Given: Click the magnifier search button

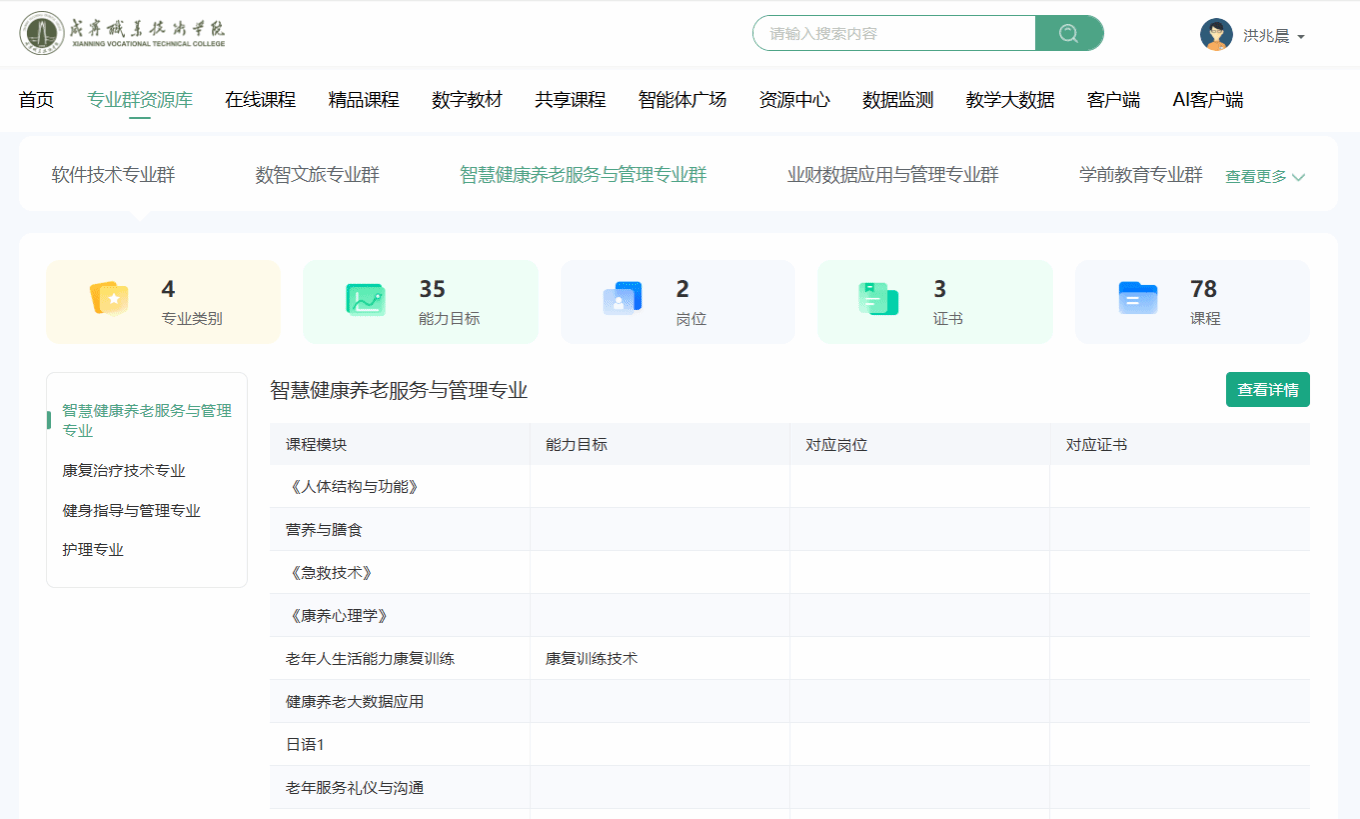Looking at the screenshot, I should click(x=1068, y=33).
